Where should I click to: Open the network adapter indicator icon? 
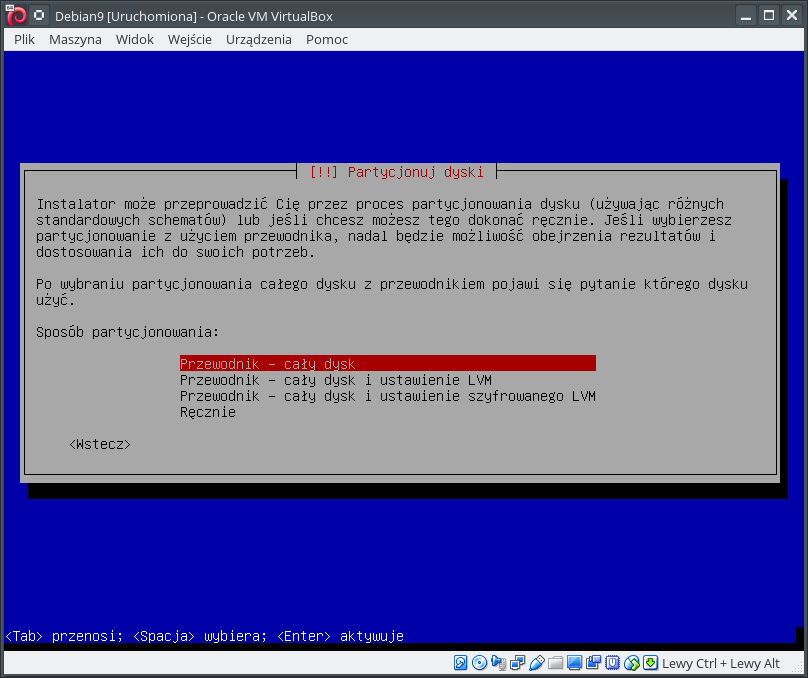click(518, 663)
